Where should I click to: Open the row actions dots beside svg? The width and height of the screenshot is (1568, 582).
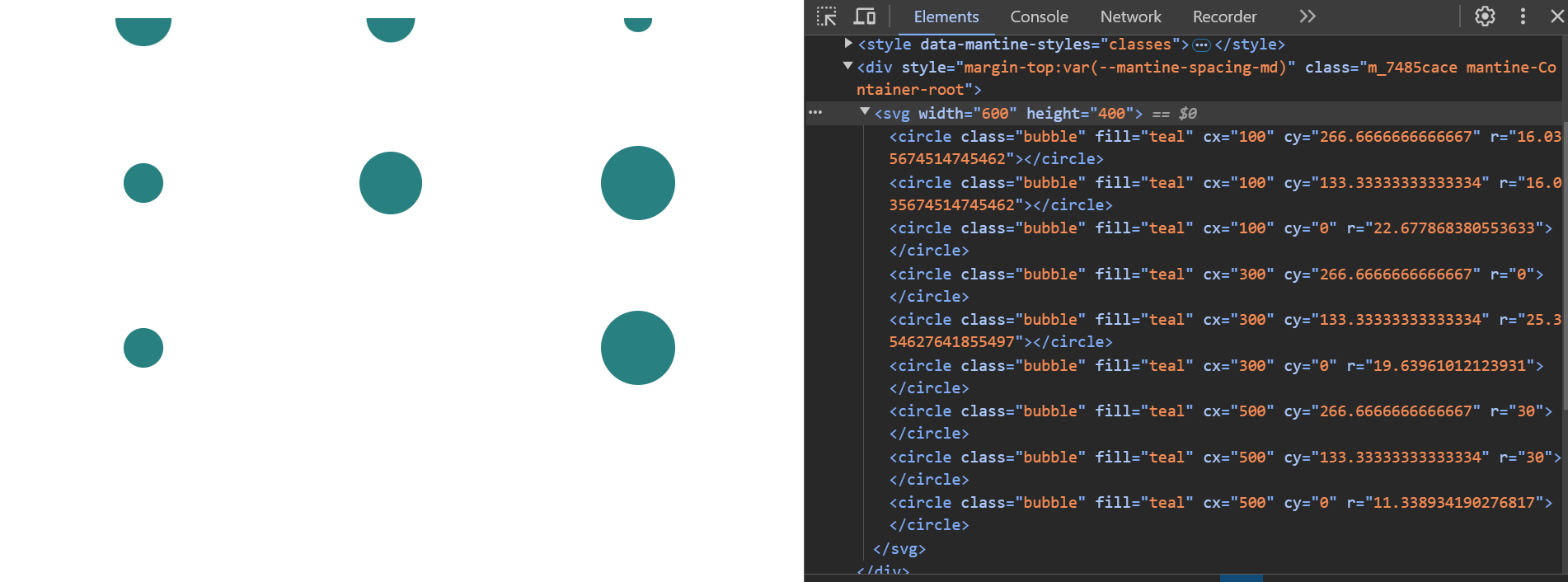(x=815, y=112)
